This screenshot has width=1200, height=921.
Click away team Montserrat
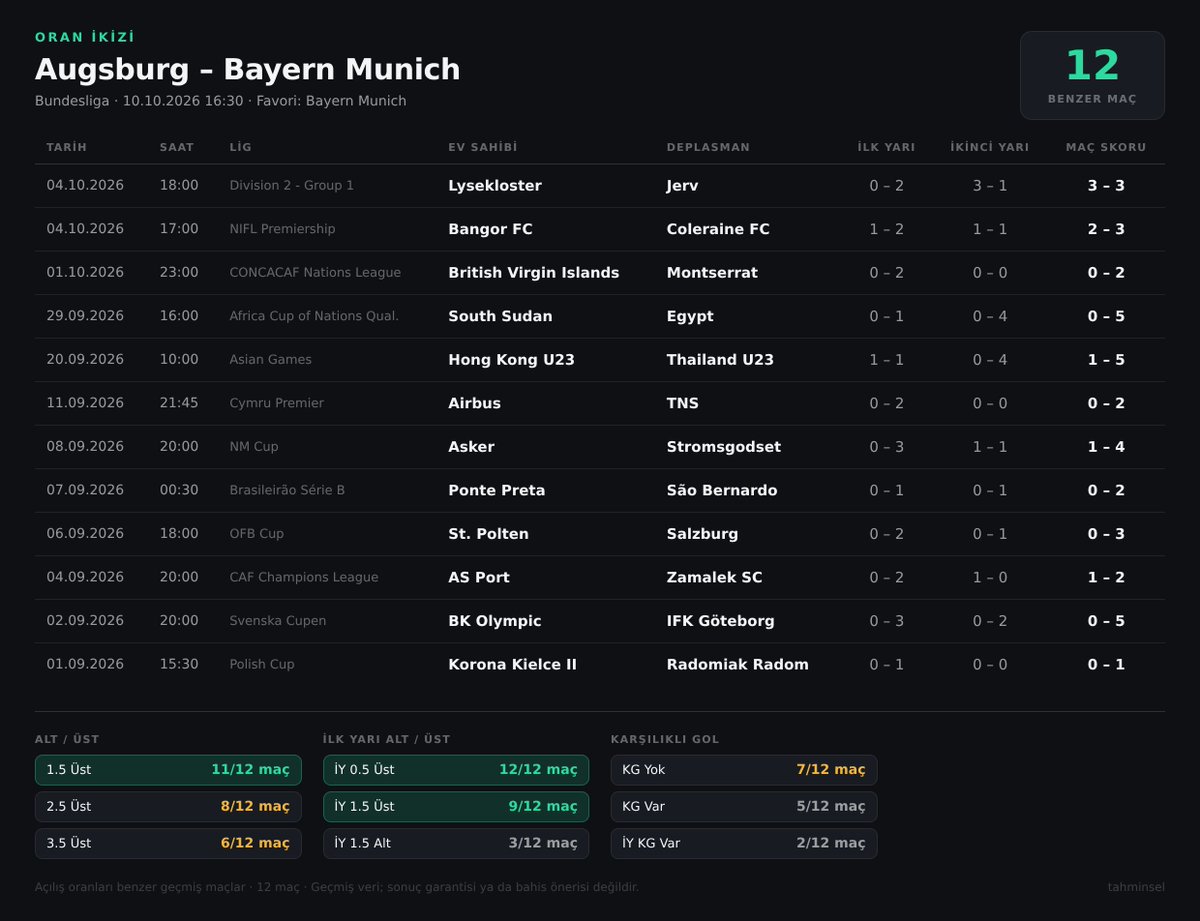click(x=712, y=273)
